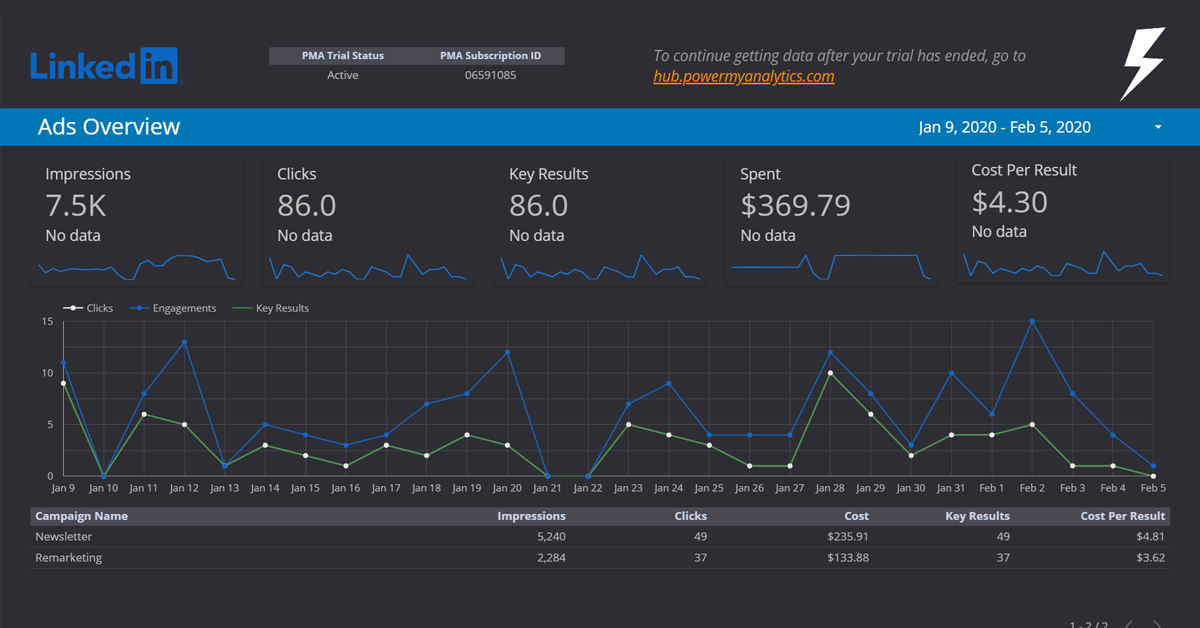Open the date range dropdown arrow

[x=1158, y=128]
